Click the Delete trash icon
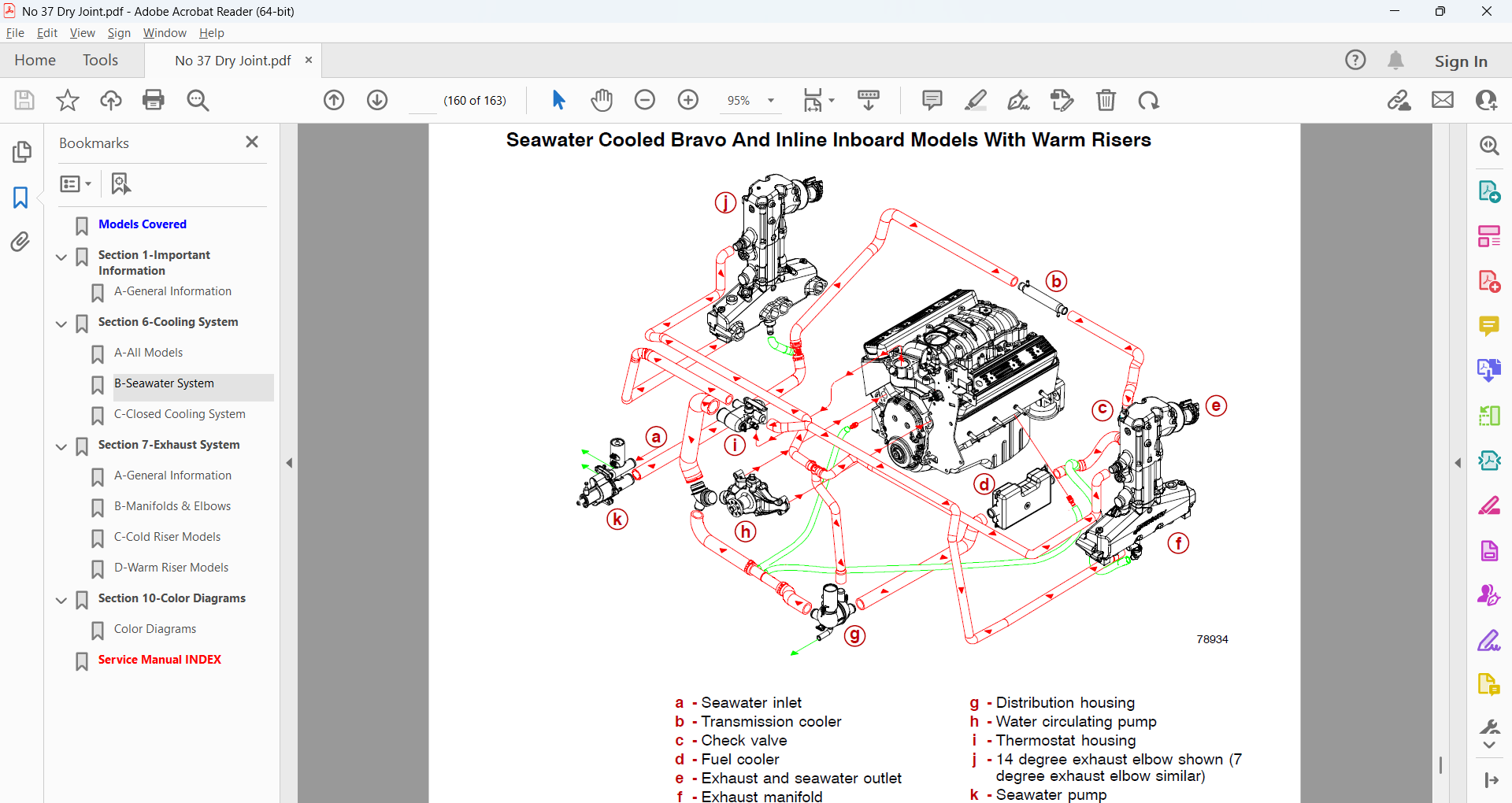 click(1106, 100)
